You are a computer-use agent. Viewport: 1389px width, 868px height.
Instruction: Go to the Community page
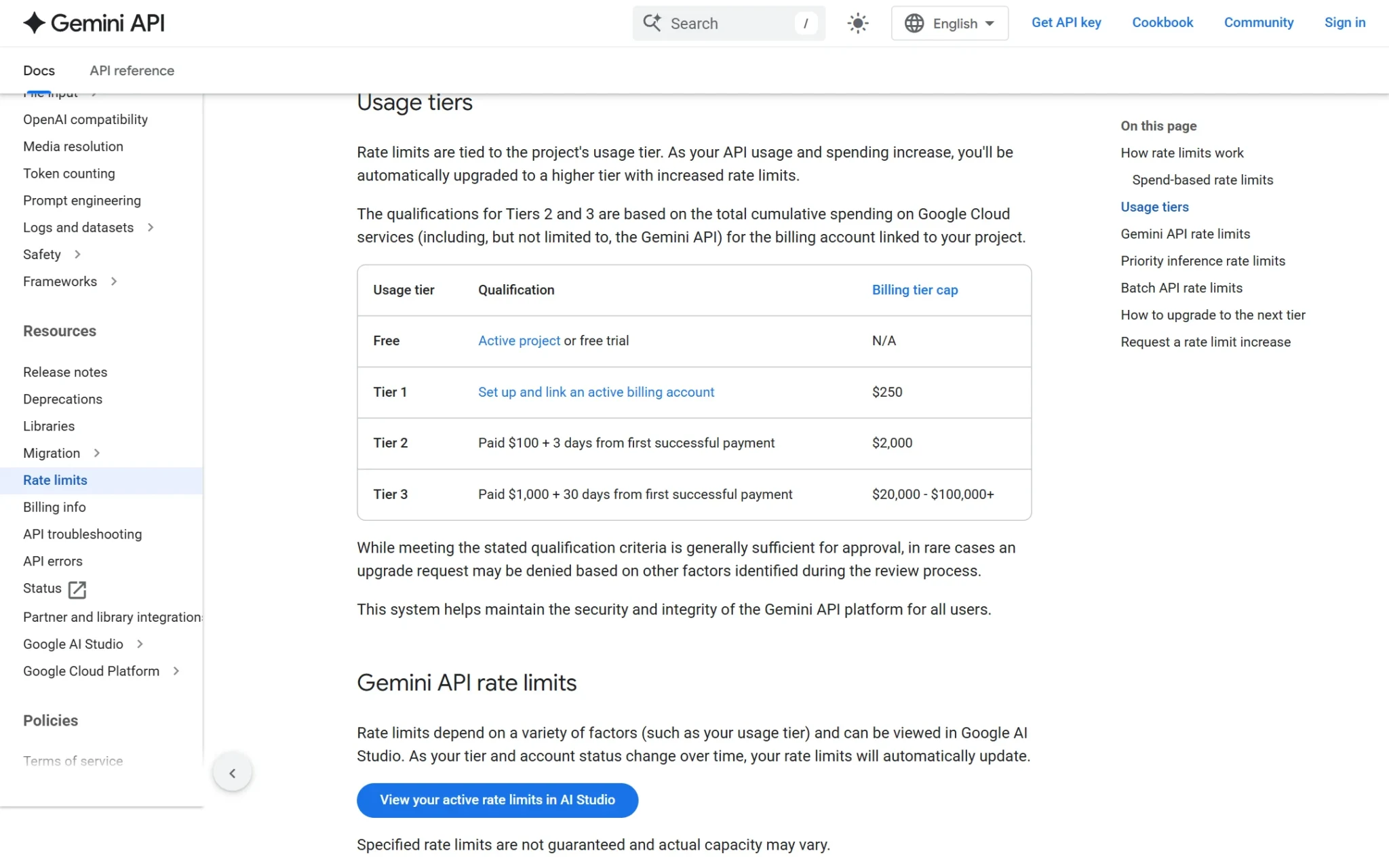[1259, 22]
